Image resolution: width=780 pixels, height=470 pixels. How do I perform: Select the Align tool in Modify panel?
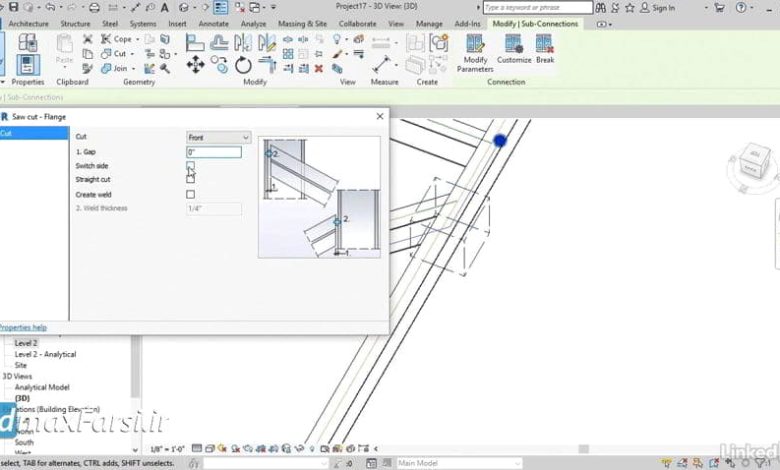(195, 43)
